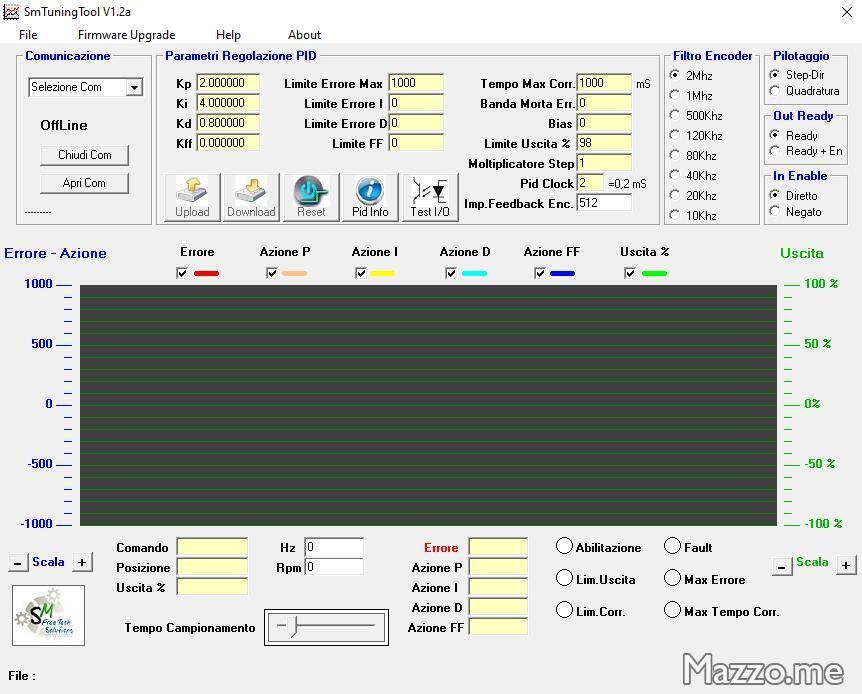Click the yellow Azione I color swatch

click(382, 273)
